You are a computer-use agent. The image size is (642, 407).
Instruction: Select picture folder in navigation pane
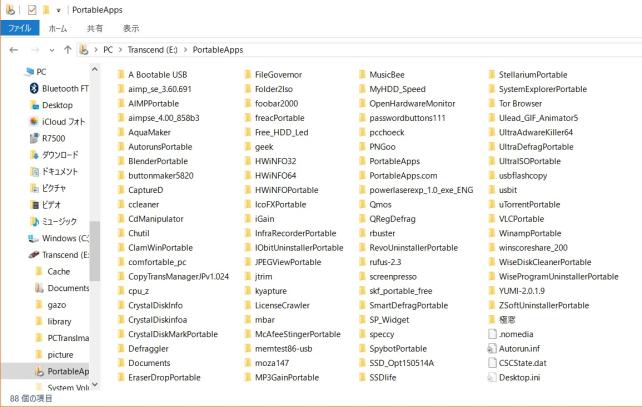pyautogui.click(x=54, y=355)
